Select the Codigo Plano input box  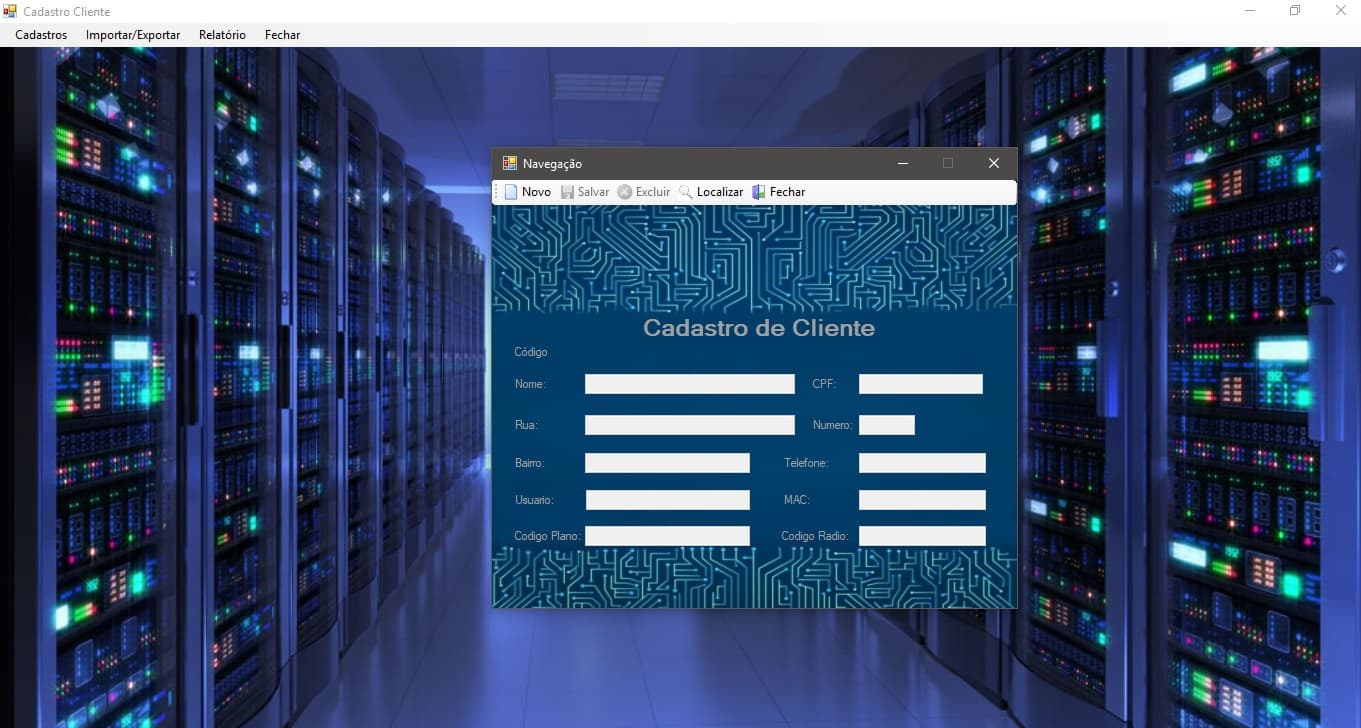667,535
